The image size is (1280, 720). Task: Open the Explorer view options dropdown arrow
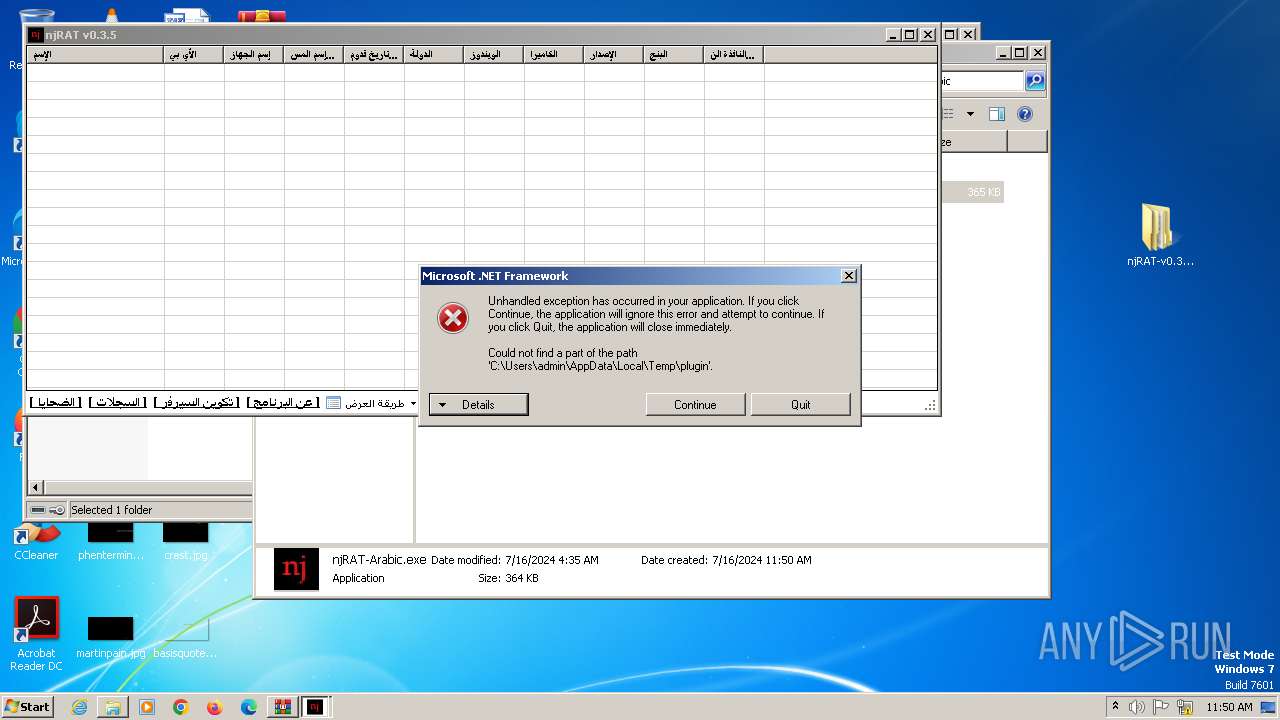pos(970,114)
